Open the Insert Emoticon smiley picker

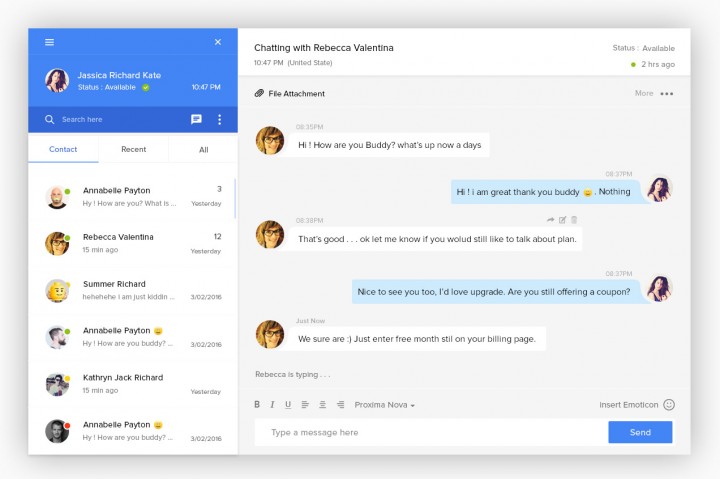click(669, 404)
